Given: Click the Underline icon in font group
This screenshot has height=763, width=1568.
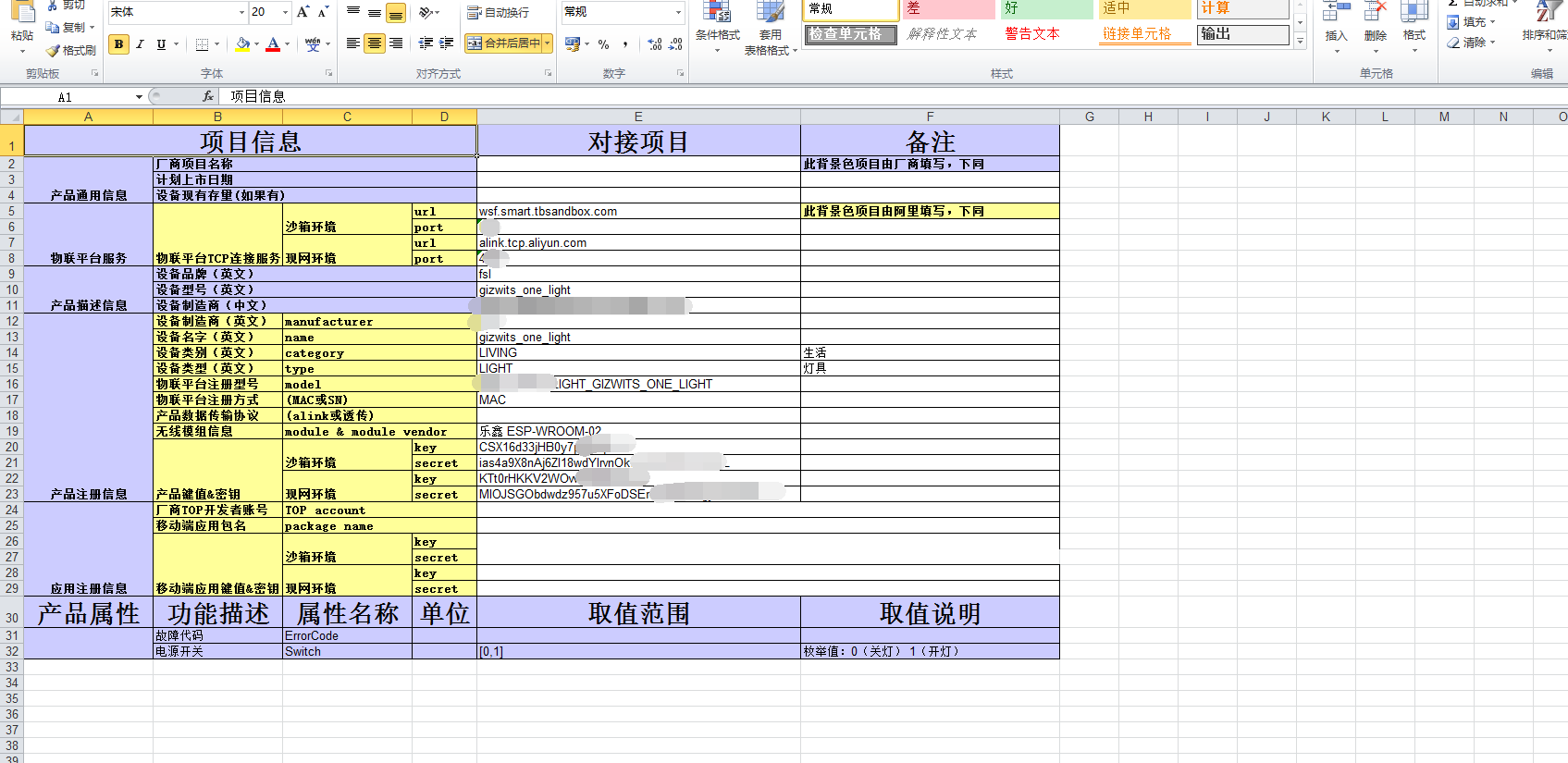Looking at the screenshot, I should [x=162, y=43].
